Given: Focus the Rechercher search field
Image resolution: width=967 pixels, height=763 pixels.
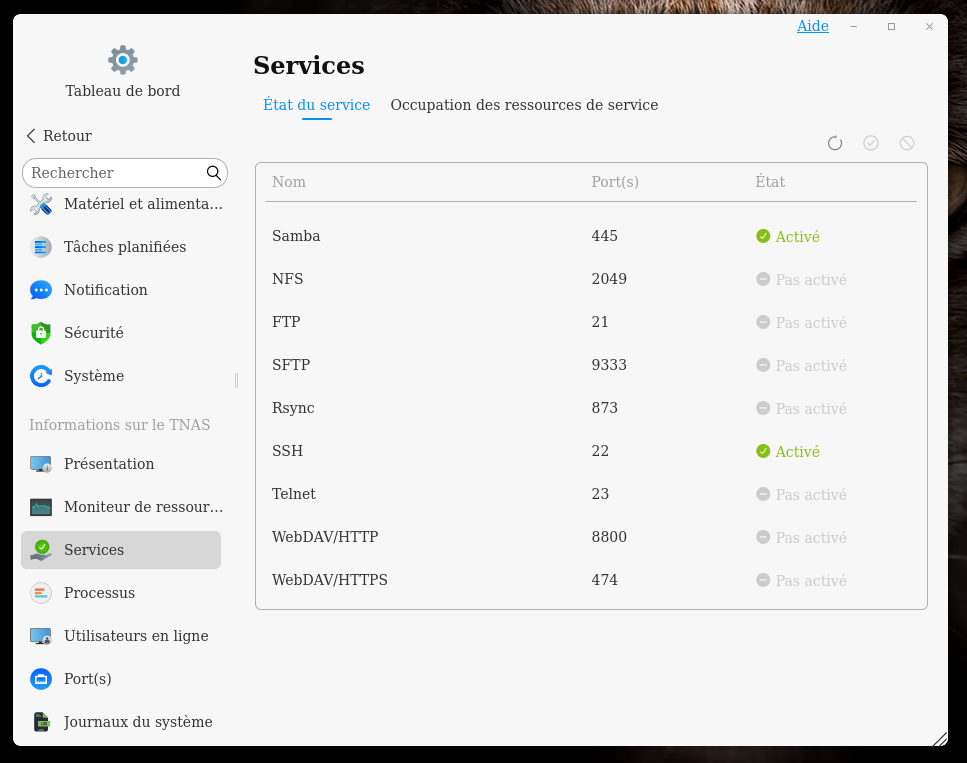Looking at the screenshot, I should click(115, 173).
